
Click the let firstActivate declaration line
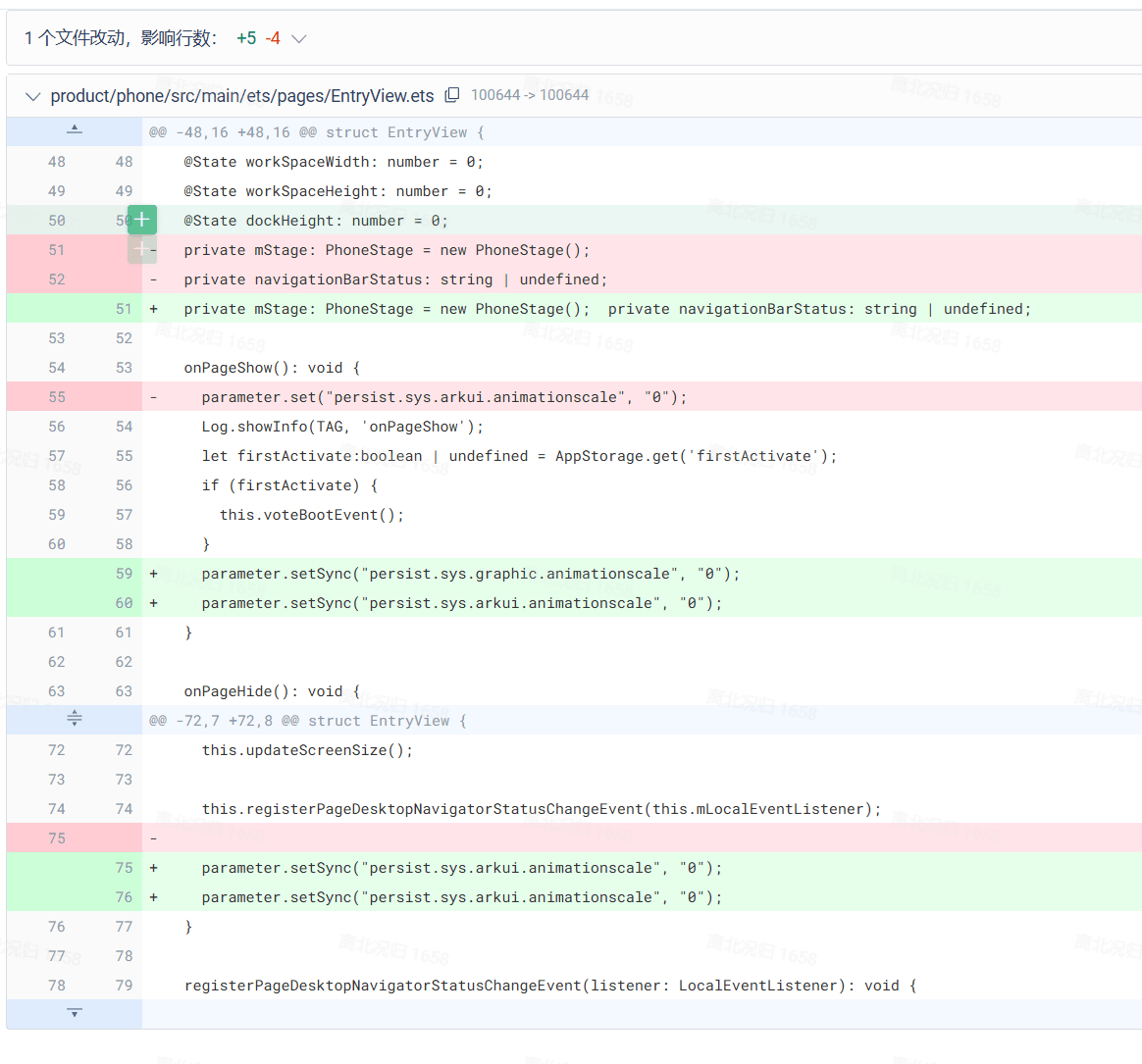[519, 456]
